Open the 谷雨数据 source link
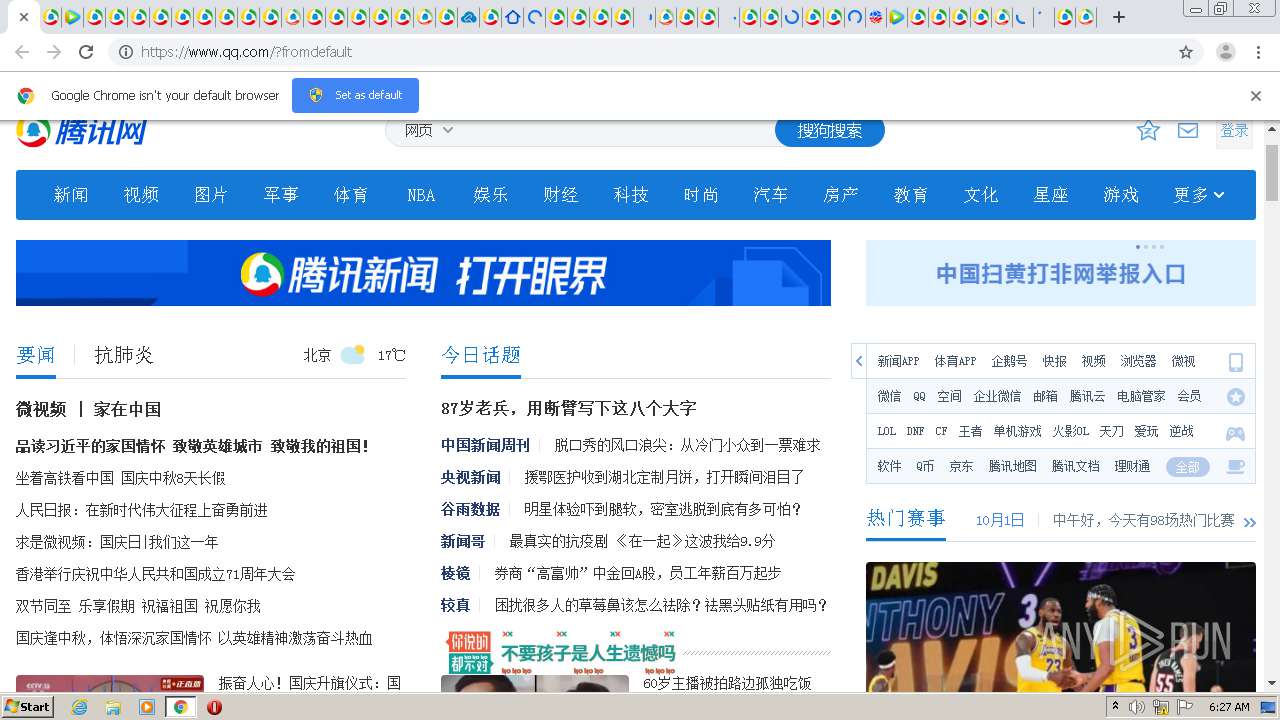 pyautogui.click(x=470, y=509)
